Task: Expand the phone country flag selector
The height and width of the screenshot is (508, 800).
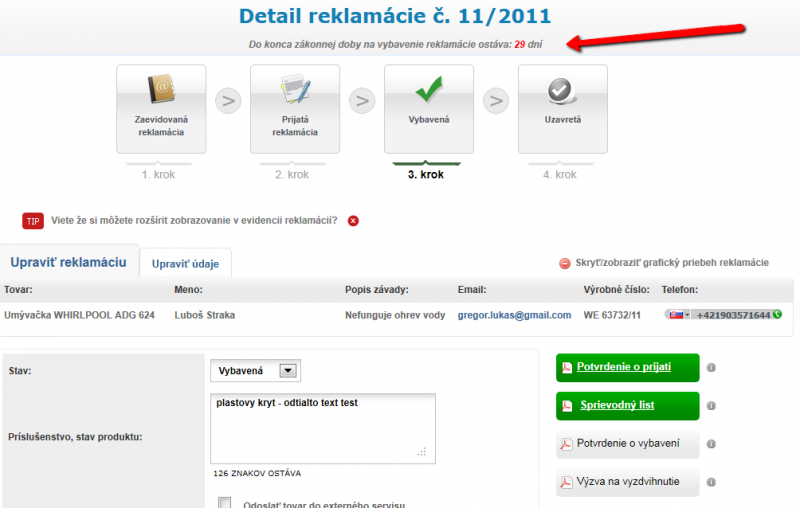Action: [678, 315]
